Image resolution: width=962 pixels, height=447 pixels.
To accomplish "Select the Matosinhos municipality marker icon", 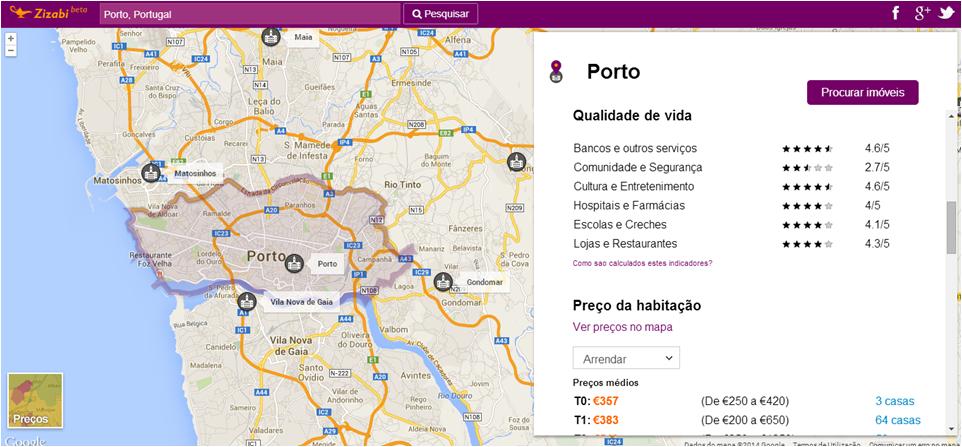I will (151, 174).
